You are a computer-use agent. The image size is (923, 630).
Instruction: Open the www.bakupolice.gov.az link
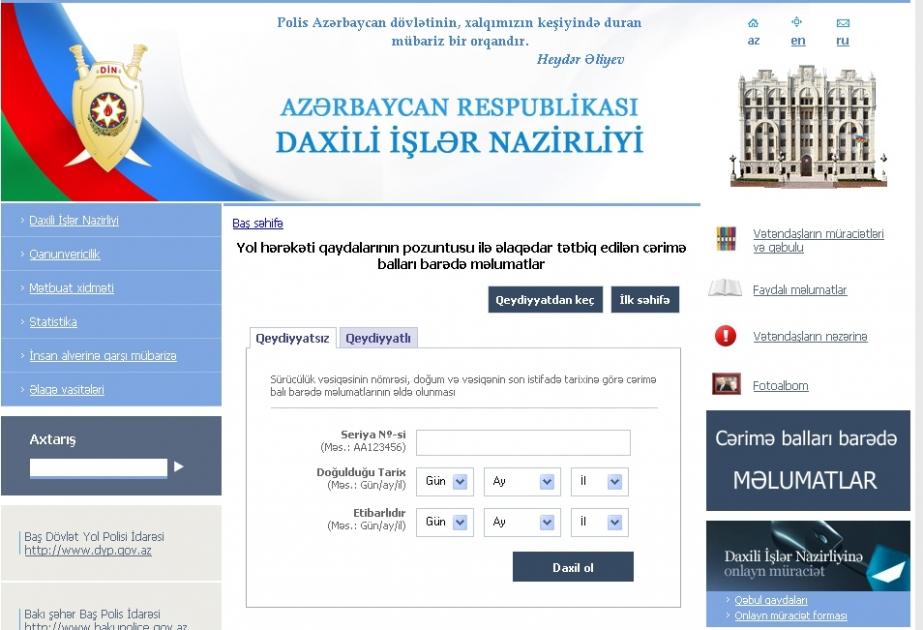tap(106, 625)
